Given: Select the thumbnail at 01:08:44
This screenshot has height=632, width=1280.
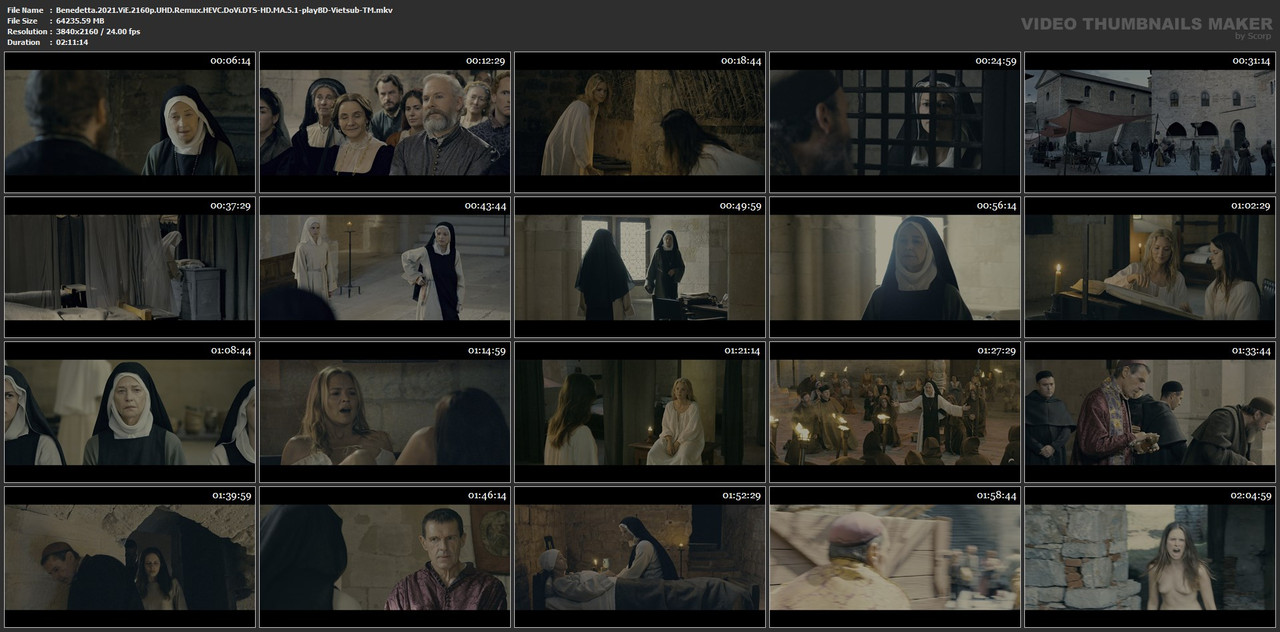Looking at the screenshot, I should [x=129, y=412].
